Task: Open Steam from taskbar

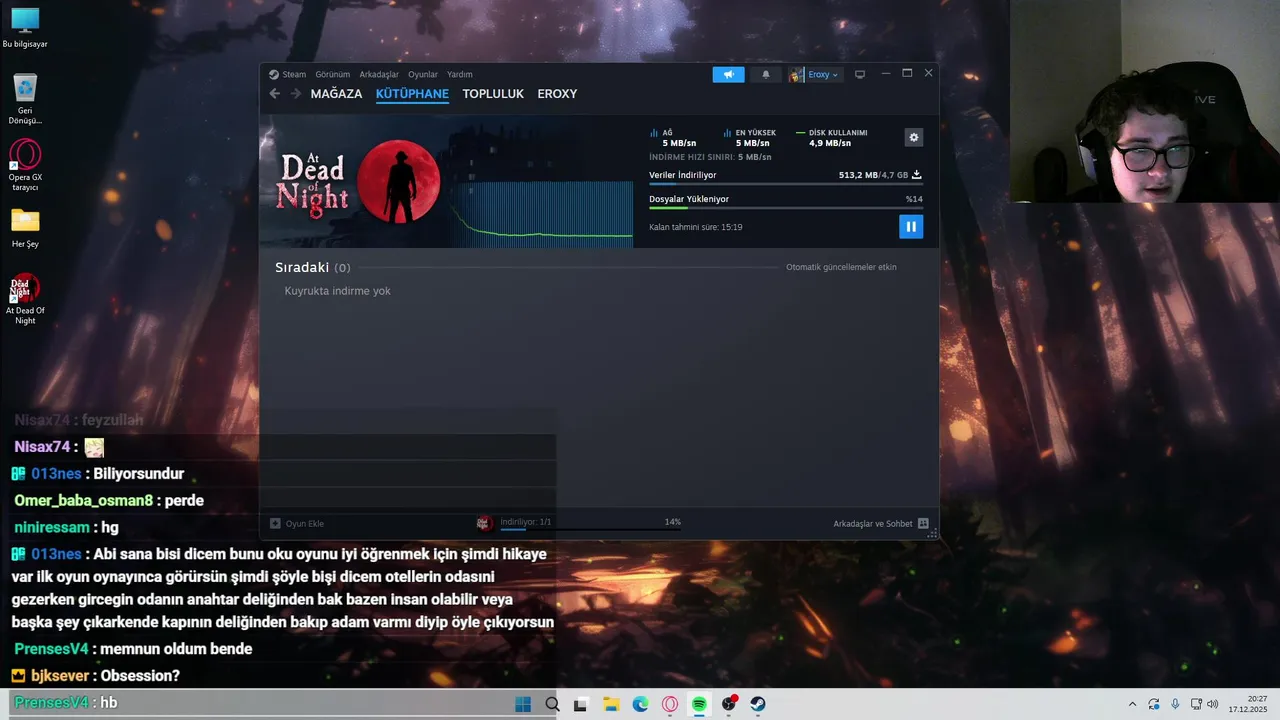Action: (758, 704)
